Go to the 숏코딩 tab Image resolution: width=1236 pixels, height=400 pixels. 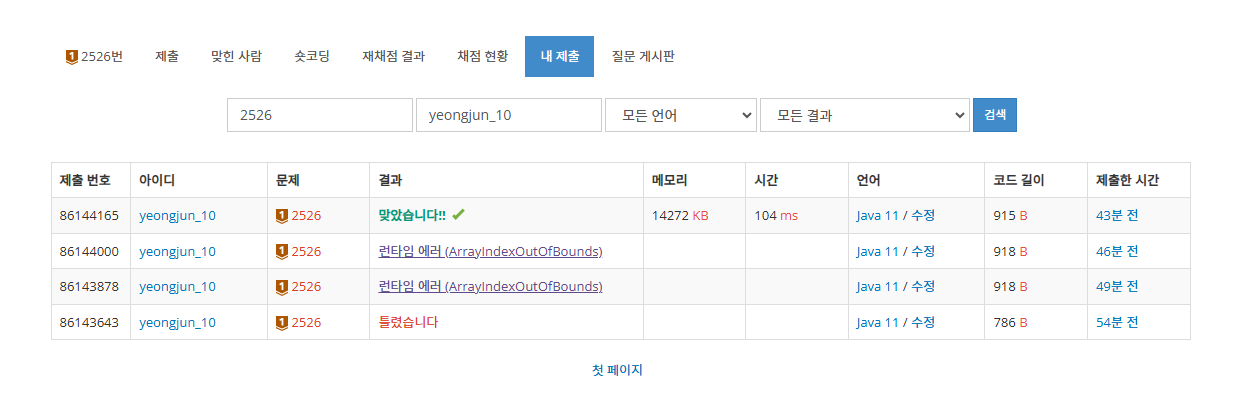312,57
